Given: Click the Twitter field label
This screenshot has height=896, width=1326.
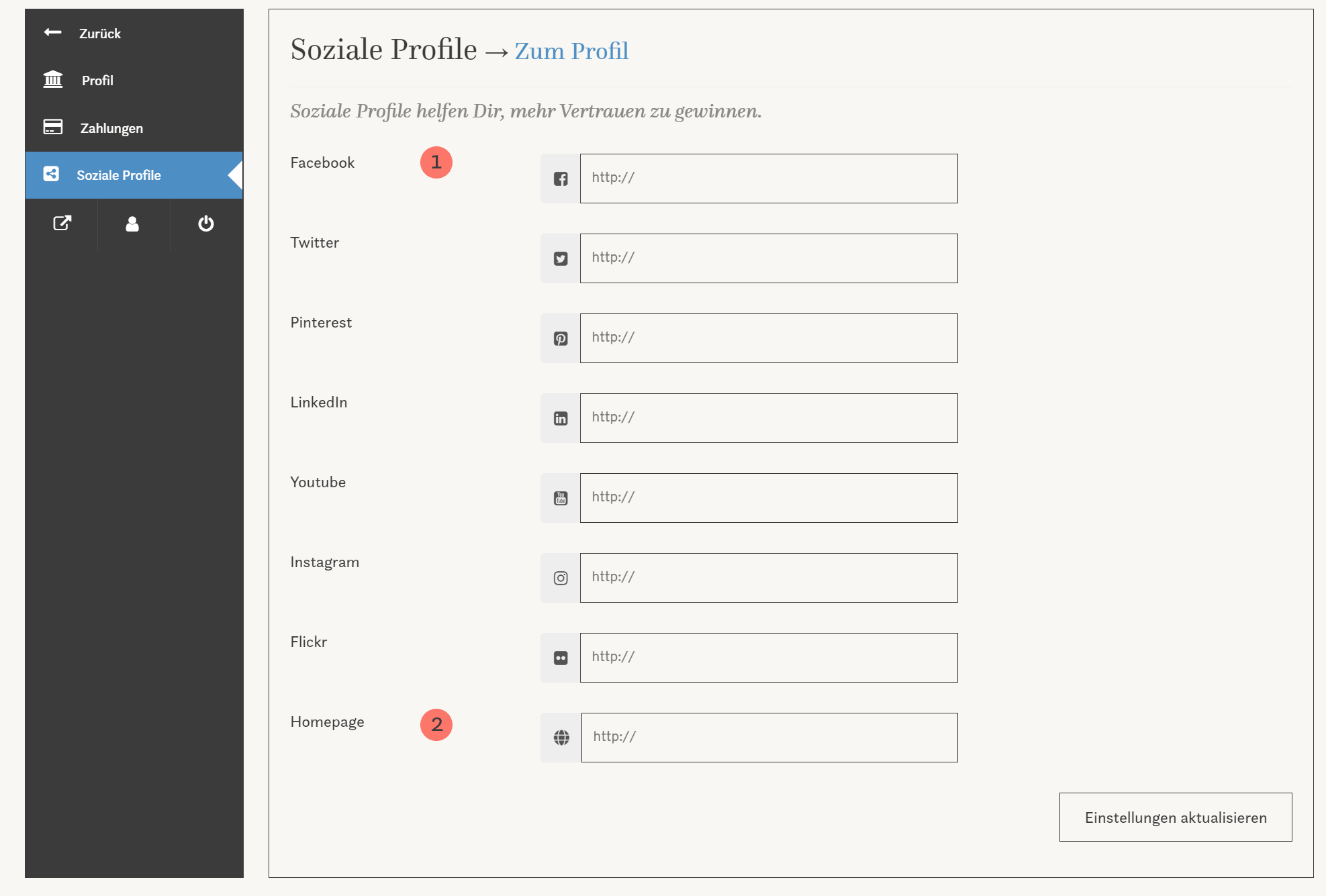Looking at the screenshot, I should point(314,242).
